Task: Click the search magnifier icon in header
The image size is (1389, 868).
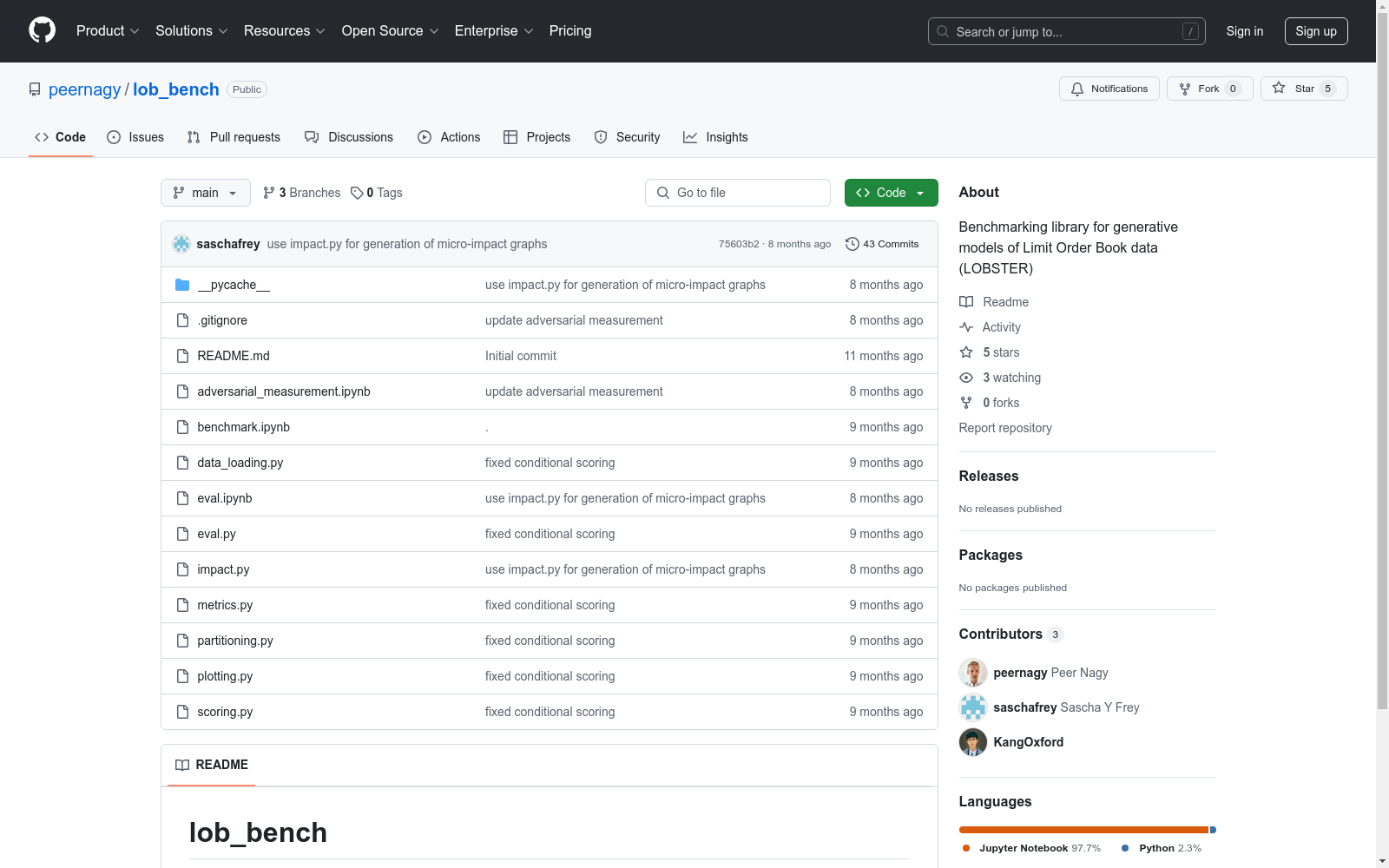Action: click(x=943, y=31)
